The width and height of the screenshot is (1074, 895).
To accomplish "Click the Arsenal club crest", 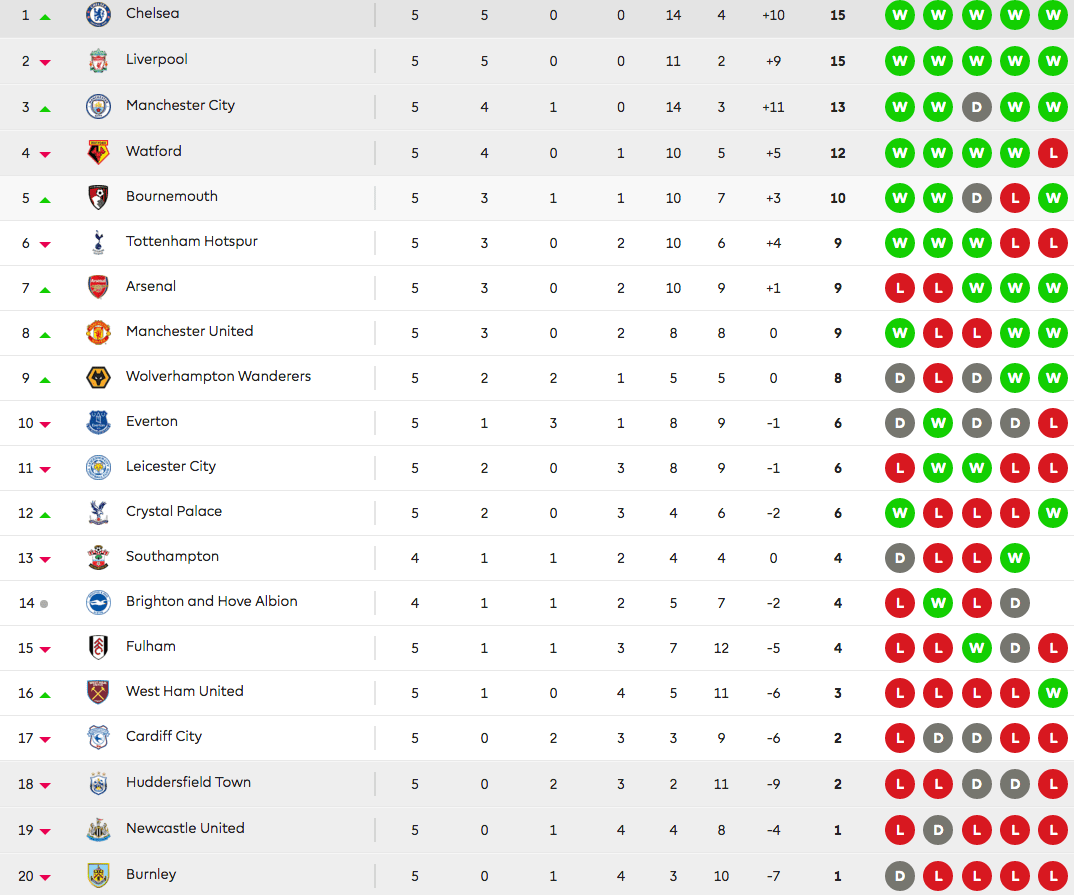I will point(97,286).
